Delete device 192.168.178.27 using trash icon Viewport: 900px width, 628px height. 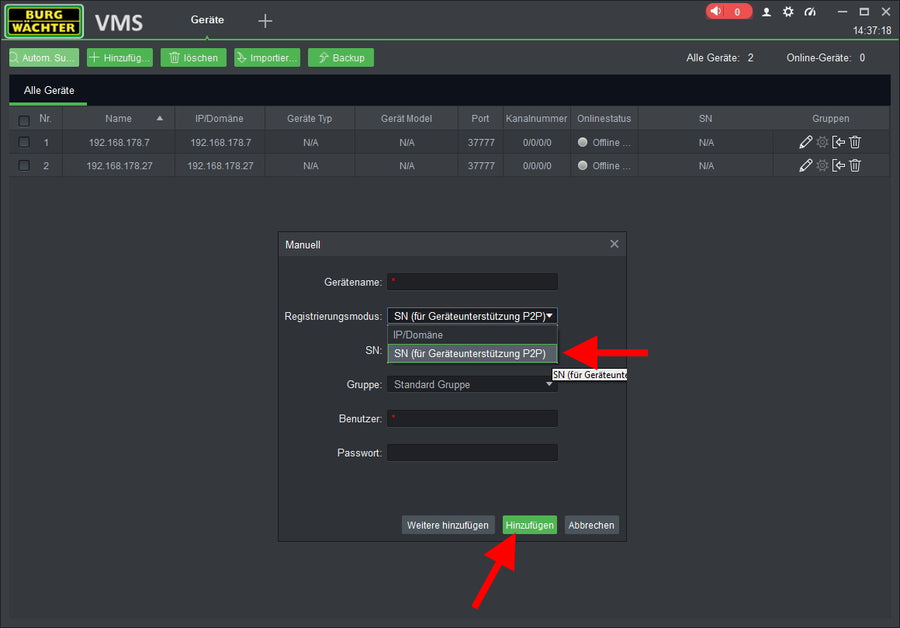point(855,166)
